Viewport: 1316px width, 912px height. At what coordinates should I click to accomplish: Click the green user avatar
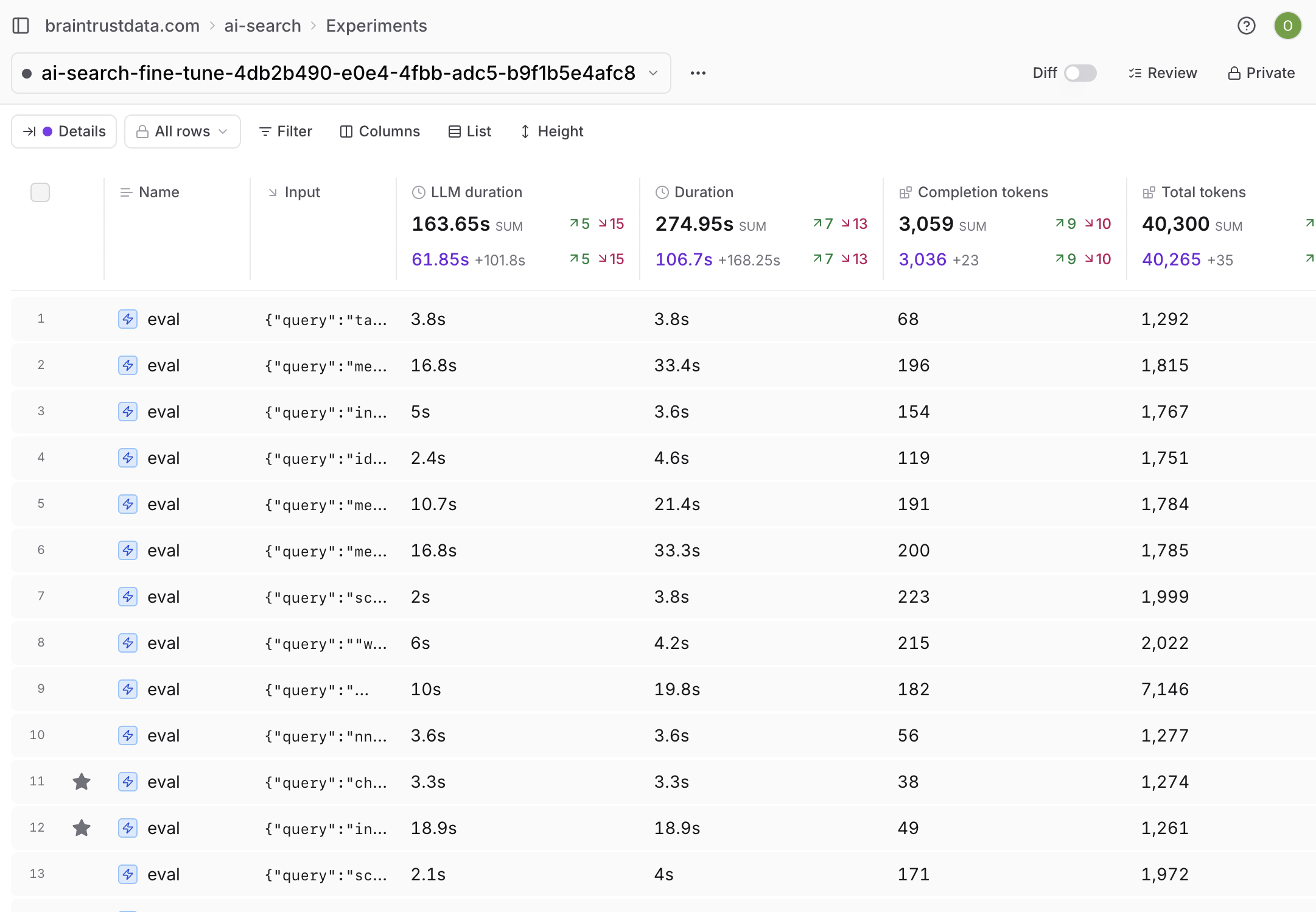1287,26
